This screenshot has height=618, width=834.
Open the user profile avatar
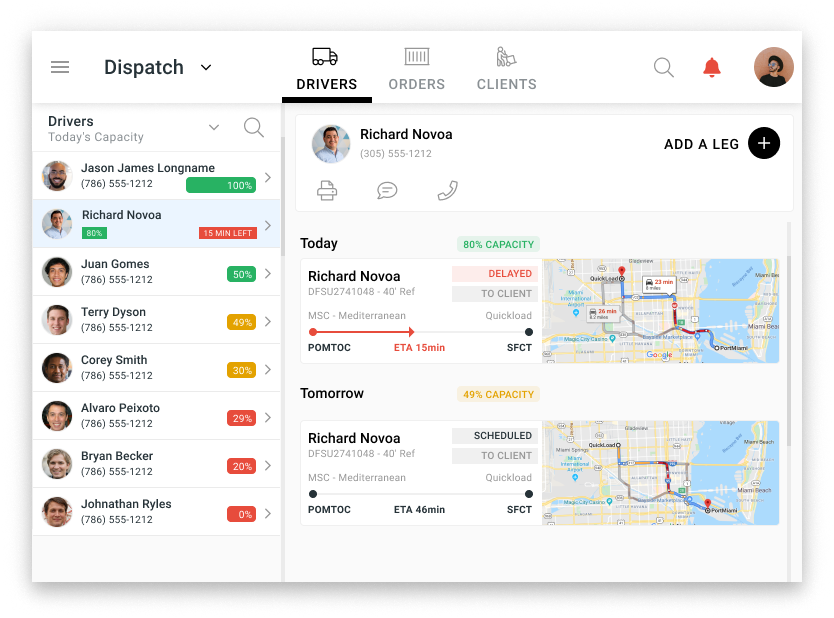pos(773,67)
